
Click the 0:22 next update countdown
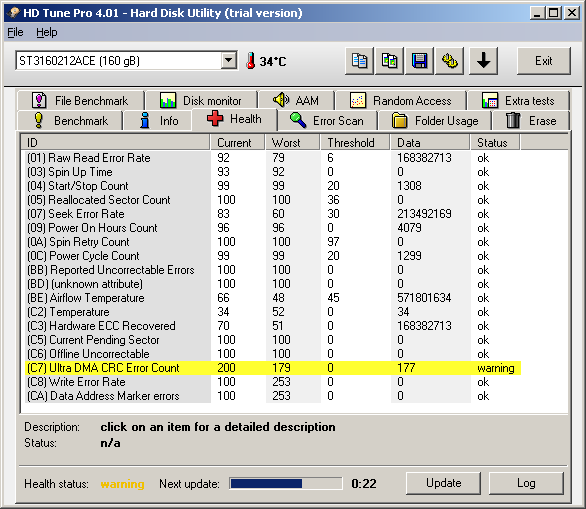[x=364, y=484]
